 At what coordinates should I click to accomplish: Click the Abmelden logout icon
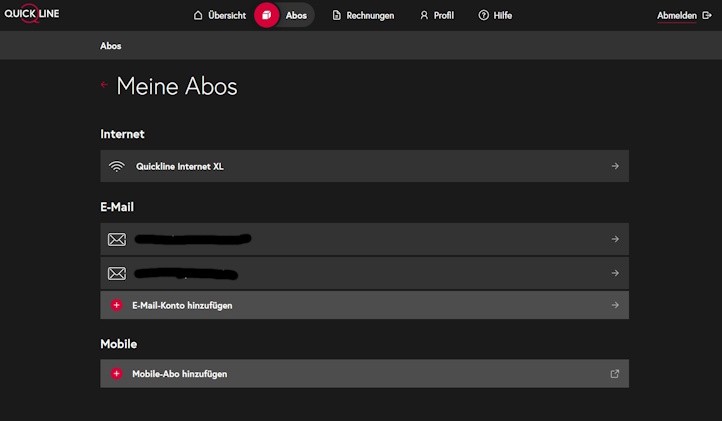(x=707, y=15)
